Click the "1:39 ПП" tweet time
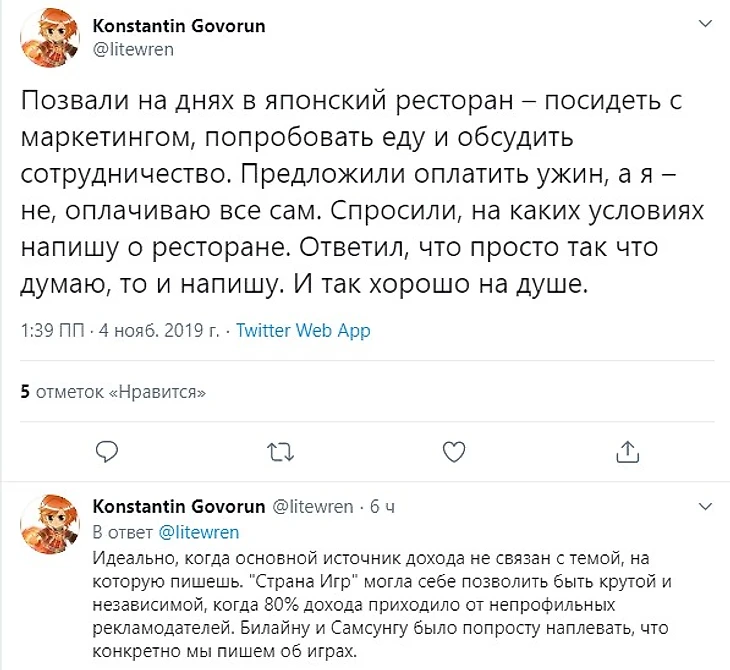Screen dimensions: 730x670 (x=52, y=331)
